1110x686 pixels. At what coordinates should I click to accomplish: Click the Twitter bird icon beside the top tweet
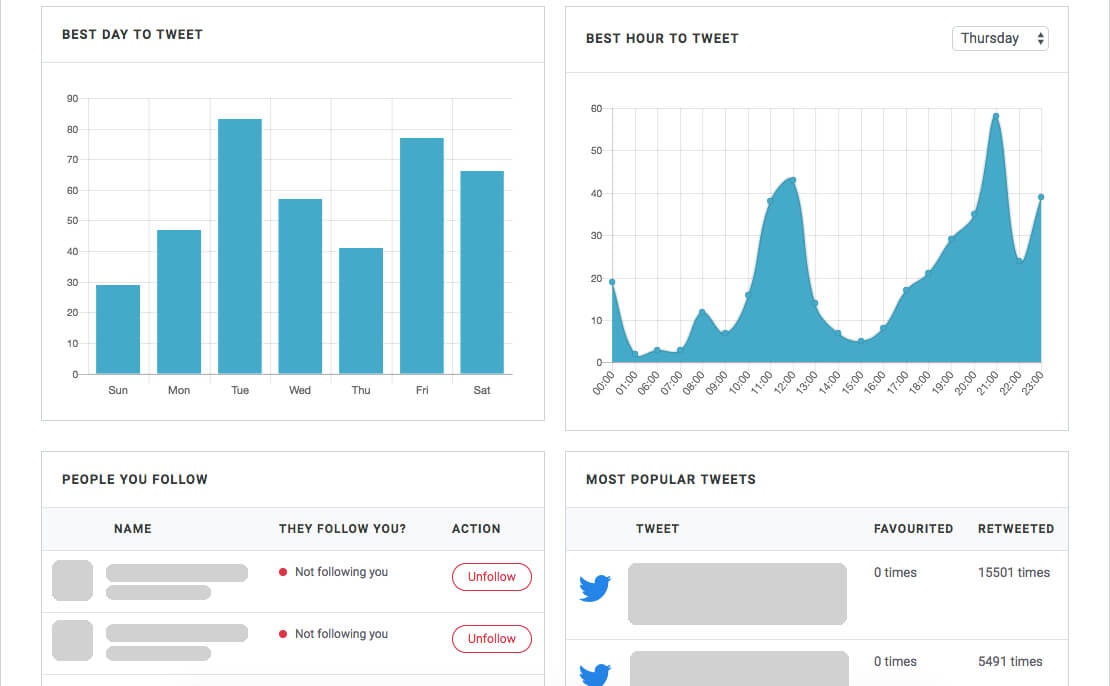pos(594,590)
